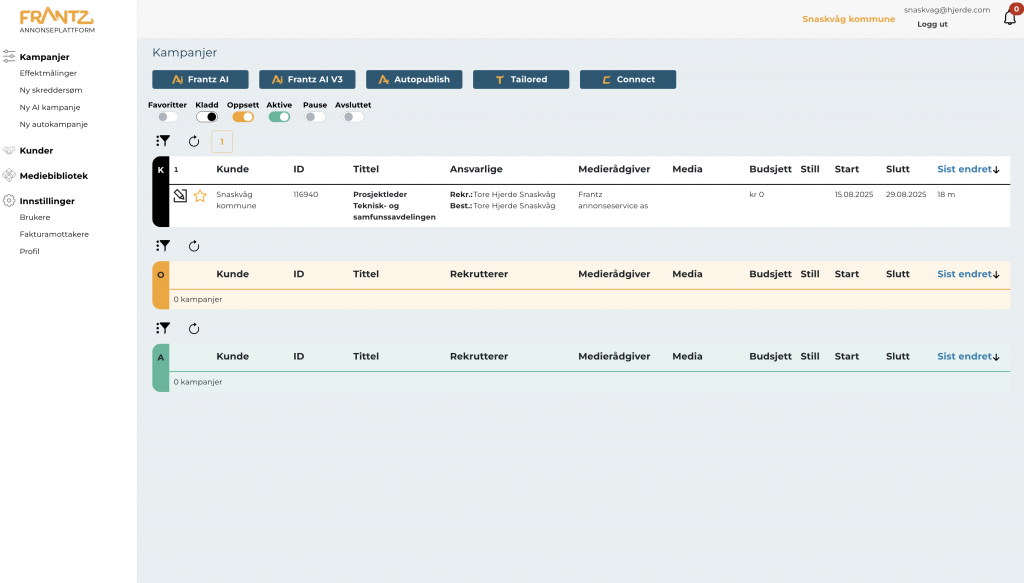Image resolution: width=1024 pixels, height=583 pixels.
Task: Select page 1 in Kladd pagination
Action: 222,142
